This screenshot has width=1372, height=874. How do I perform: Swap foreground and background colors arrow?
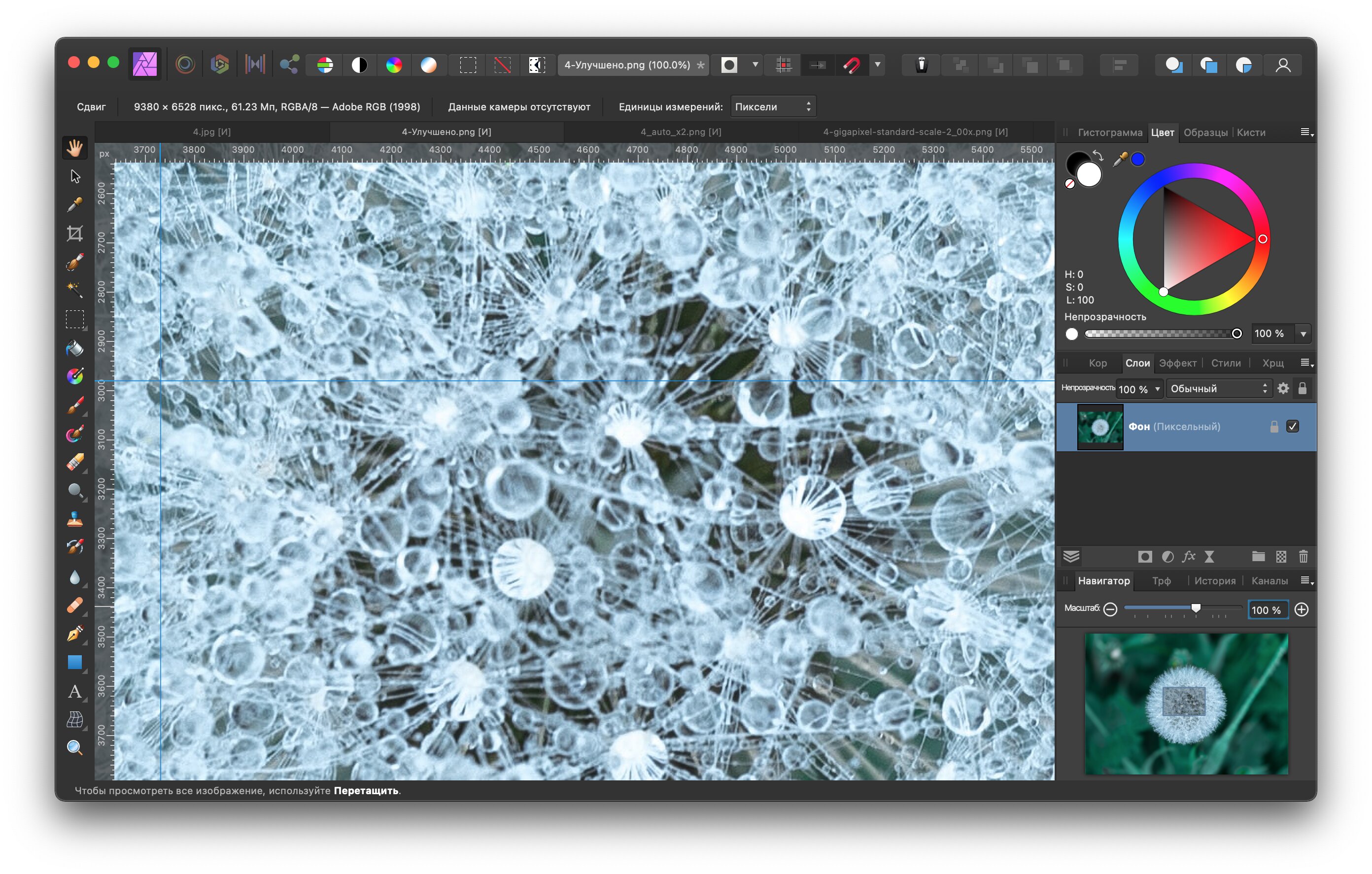click(1098, 155)
